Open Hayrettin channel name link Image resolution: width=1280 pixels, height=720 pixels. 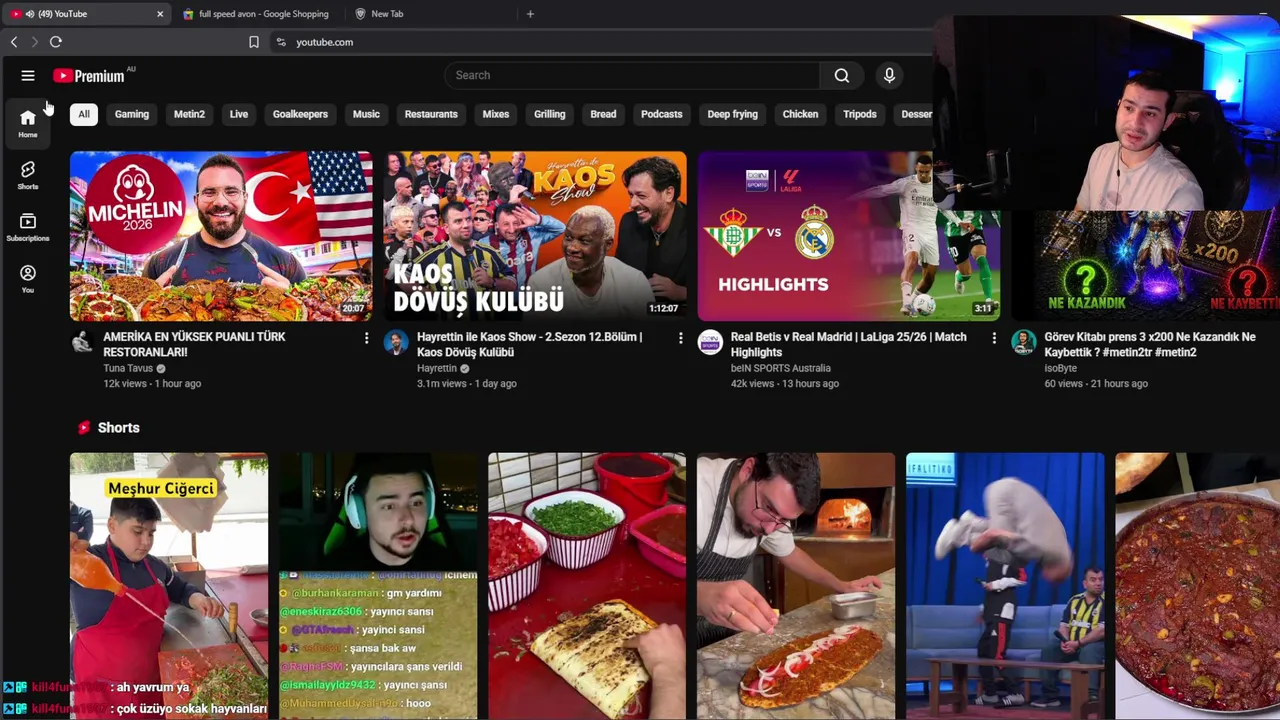coord(437,368)
